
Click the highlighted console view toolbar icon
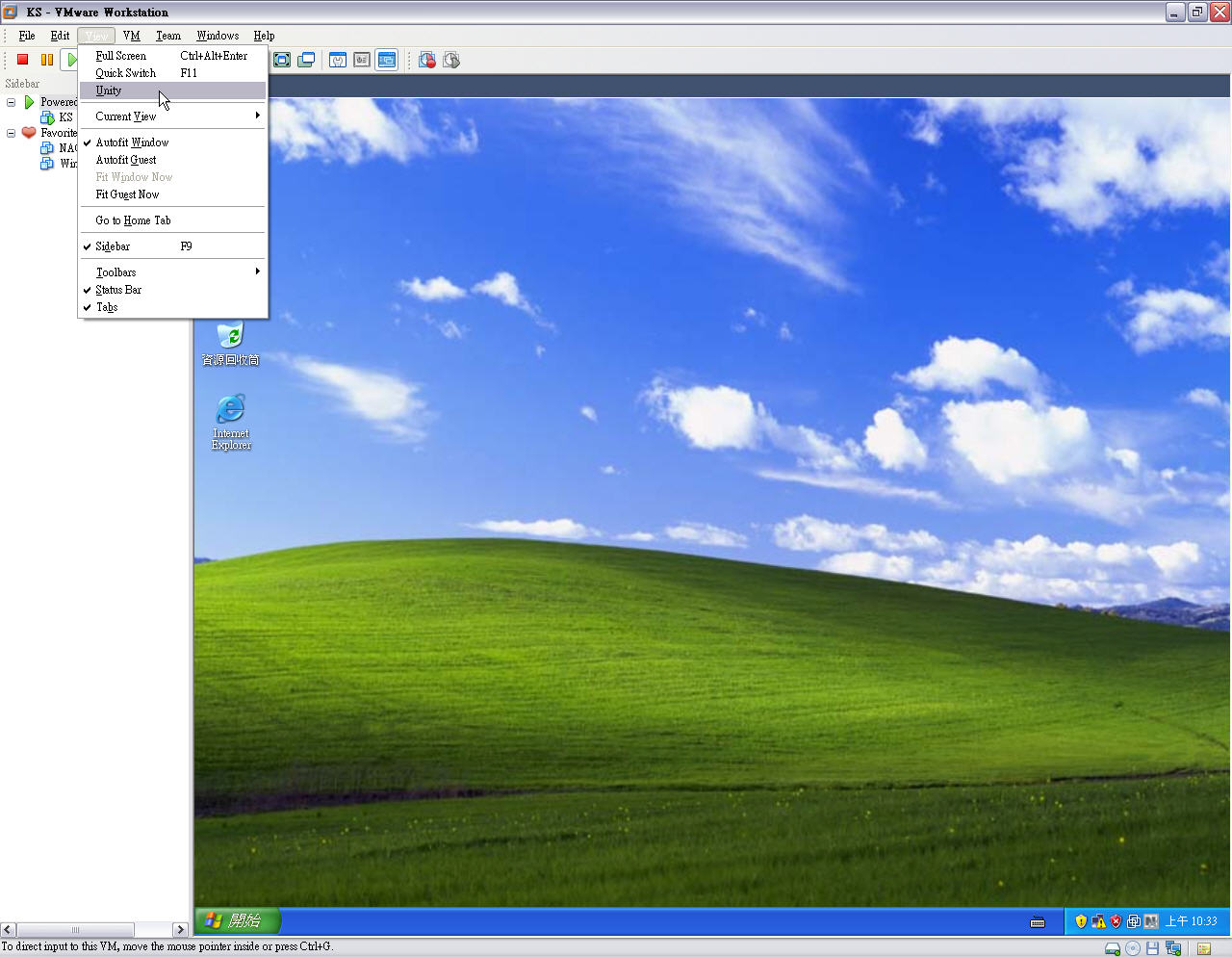tap(386, 60)
